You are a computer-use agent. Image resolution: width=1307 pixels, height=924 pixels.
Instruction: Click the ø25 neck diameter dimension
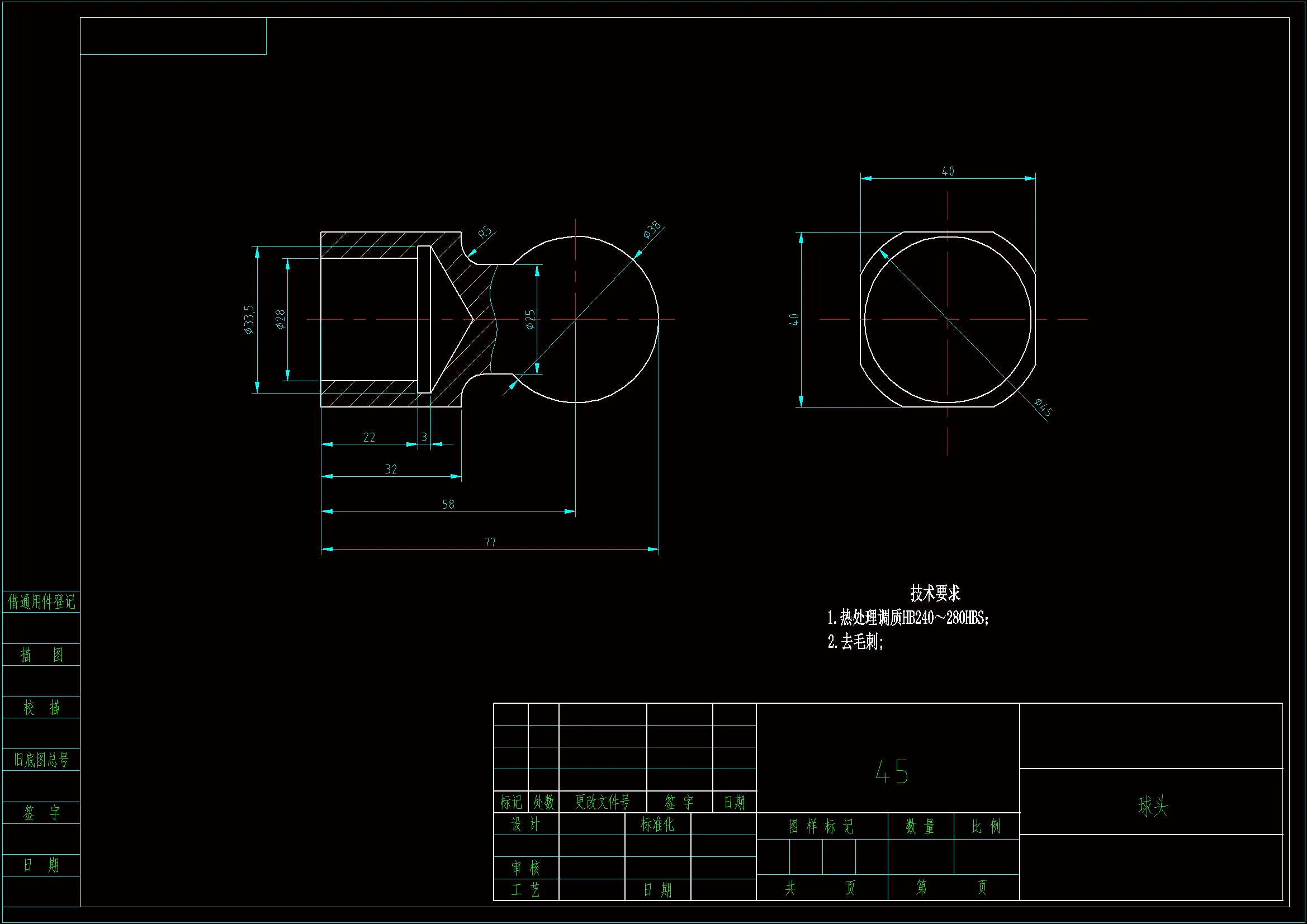click(x=530, y=319)
